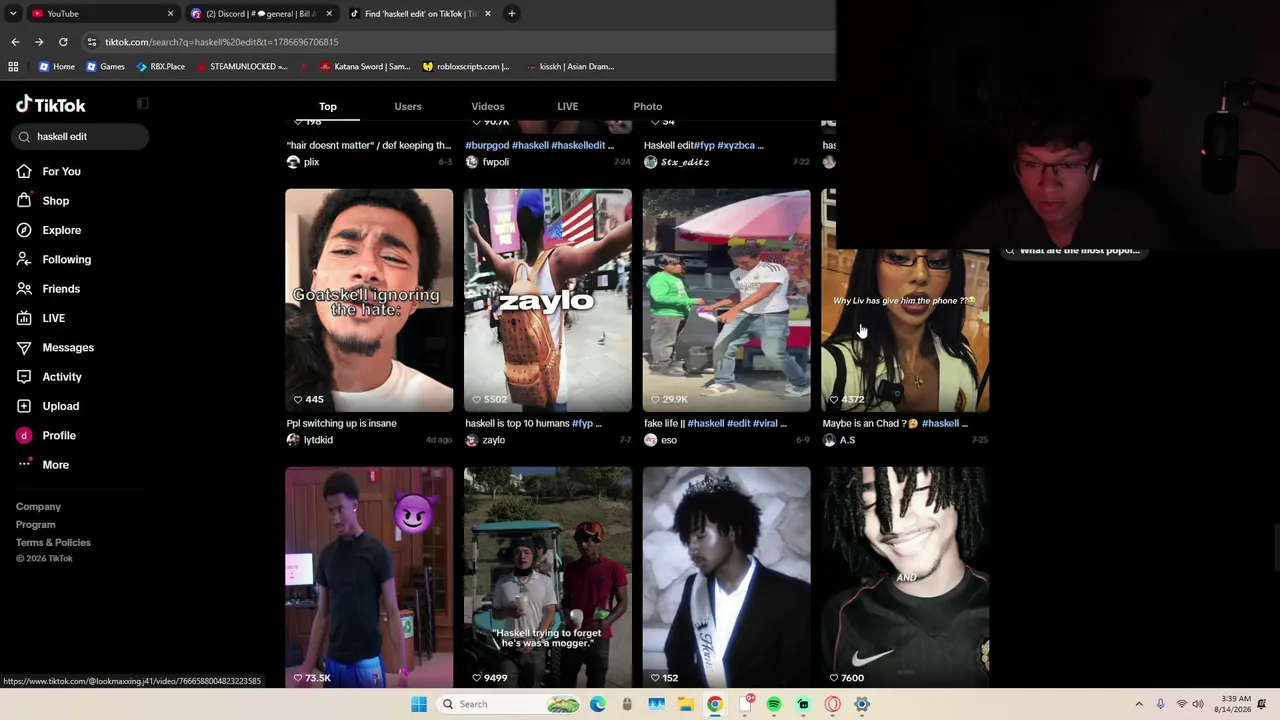Screen dimensions: 1280x720
Task: Open the tab search dropdown arrow
Action: coord(13,14)
